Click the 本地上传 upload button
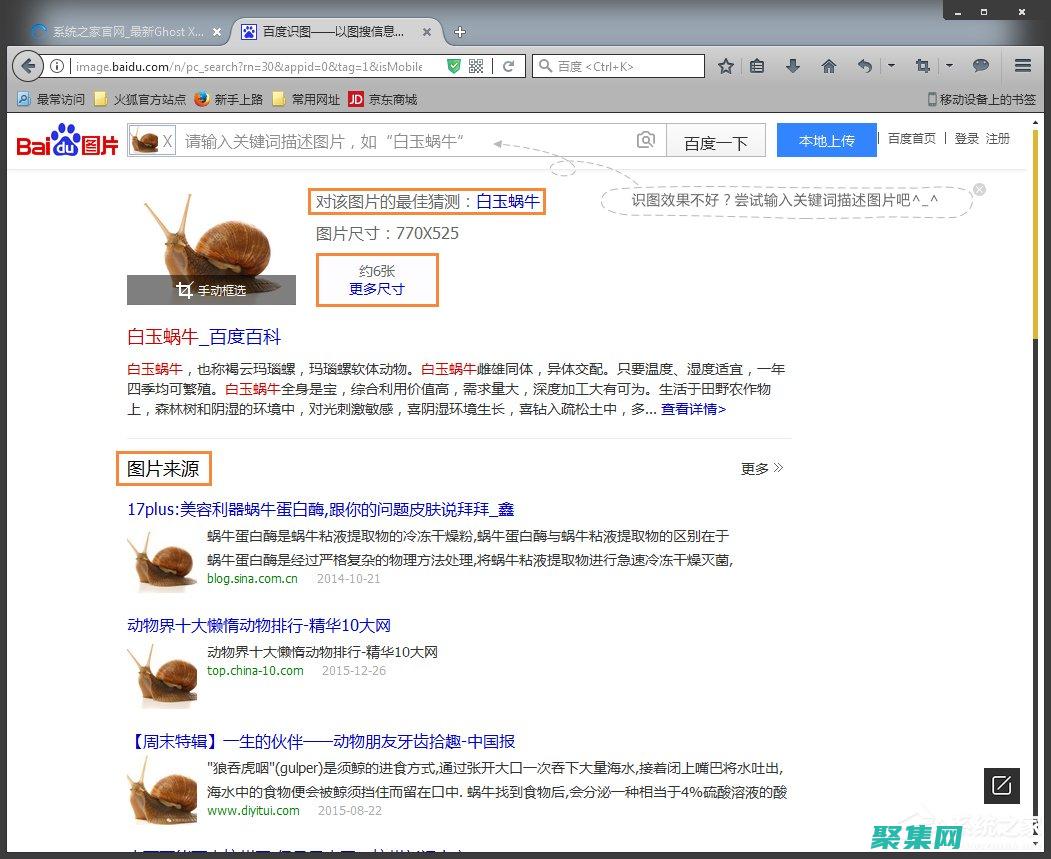This screenshot has height=859, width=1051. pos(826,140)
